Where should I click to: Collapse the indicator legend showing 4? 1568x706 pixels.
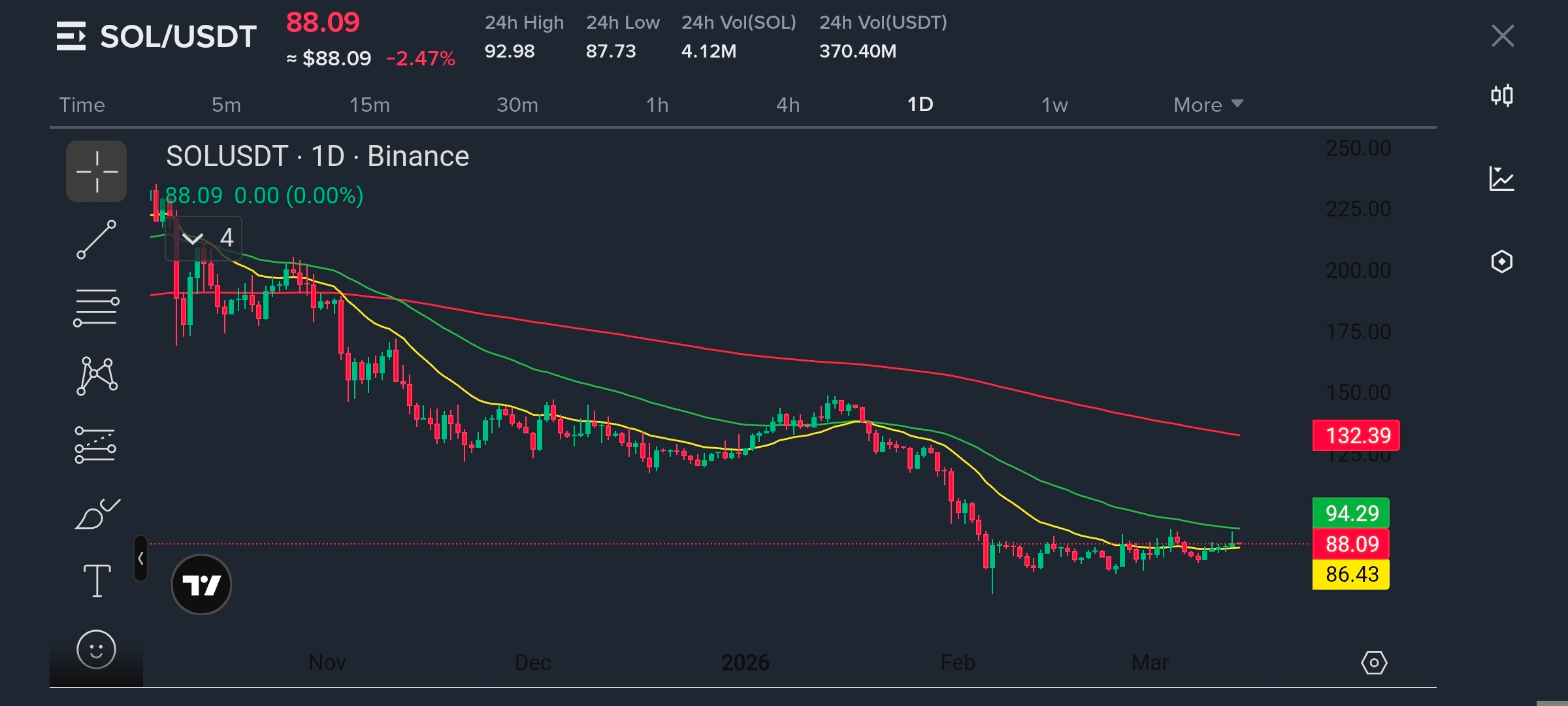click(193, 238)
